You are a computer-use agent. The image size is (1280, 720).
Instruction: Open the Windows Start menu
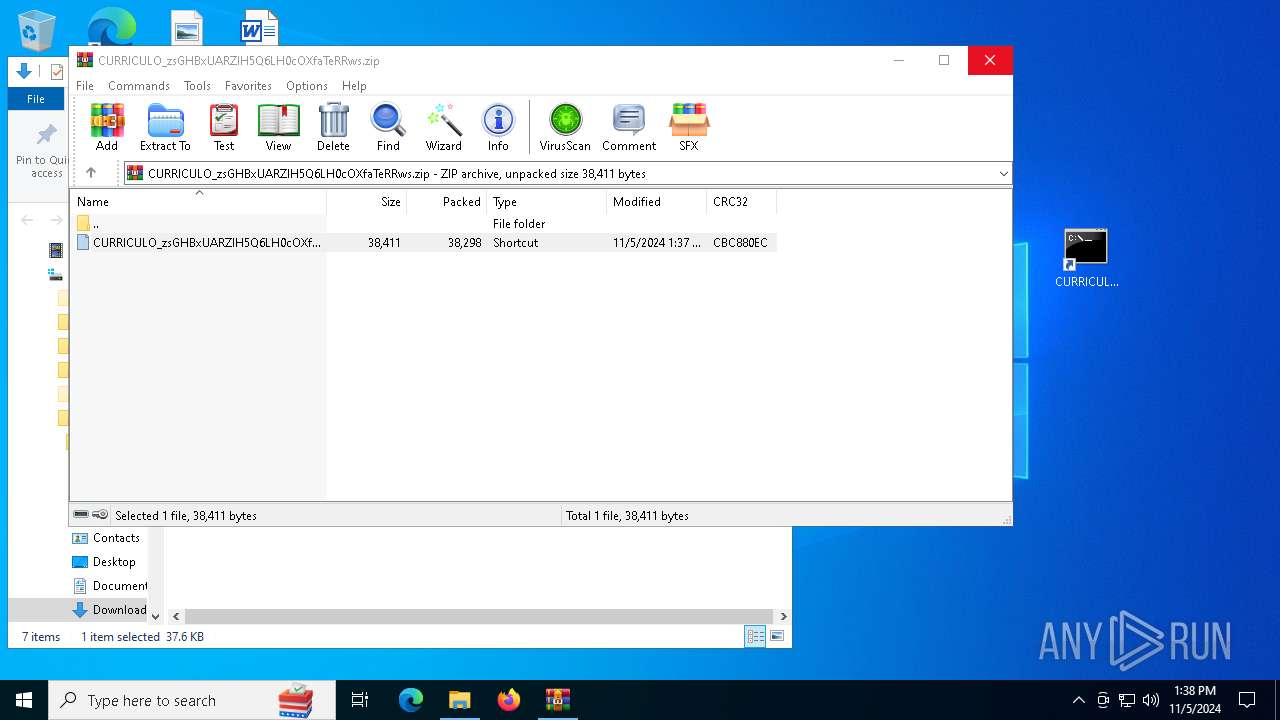(x=24, y=700)
